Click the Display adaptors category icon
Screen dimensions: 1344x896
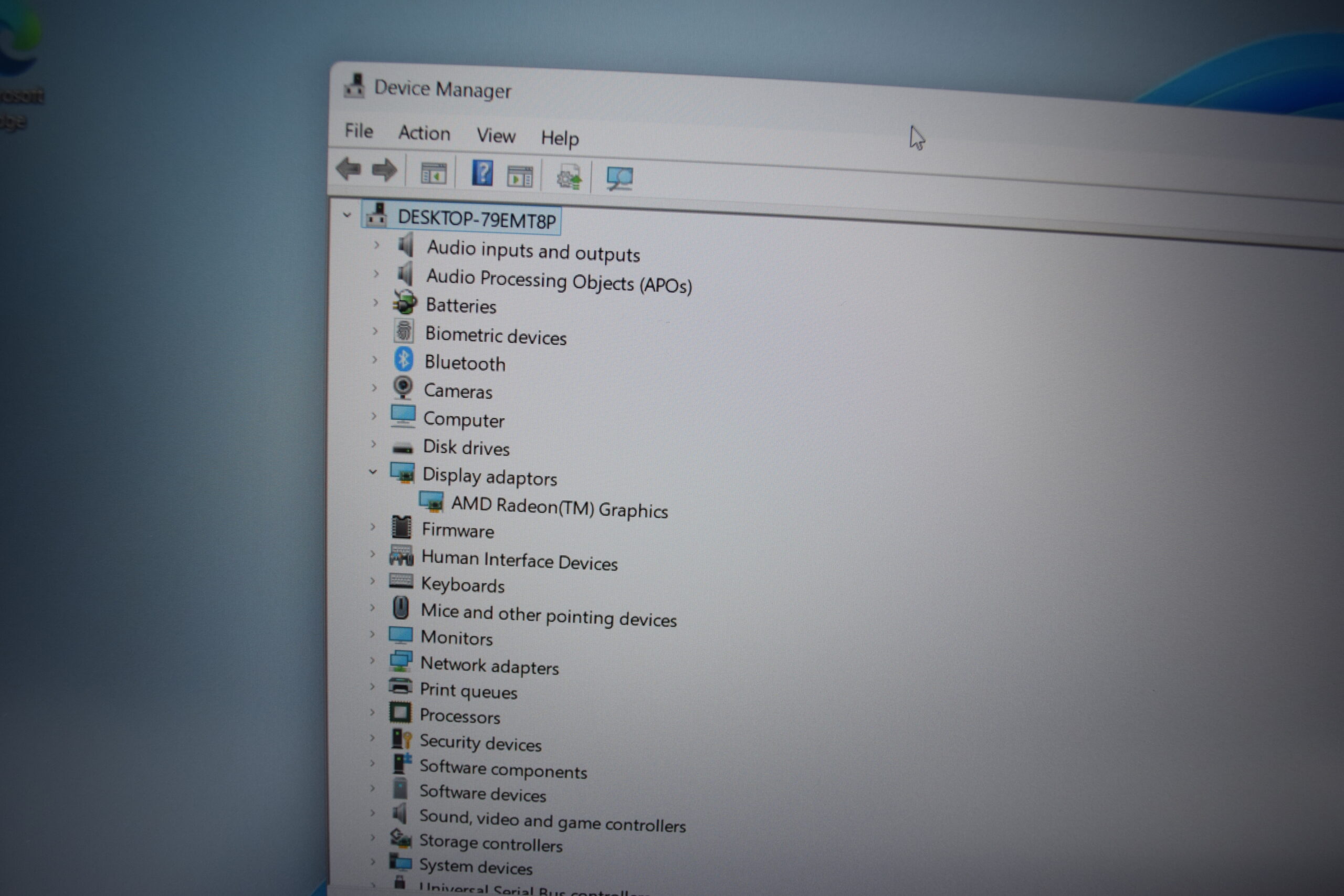402,473
